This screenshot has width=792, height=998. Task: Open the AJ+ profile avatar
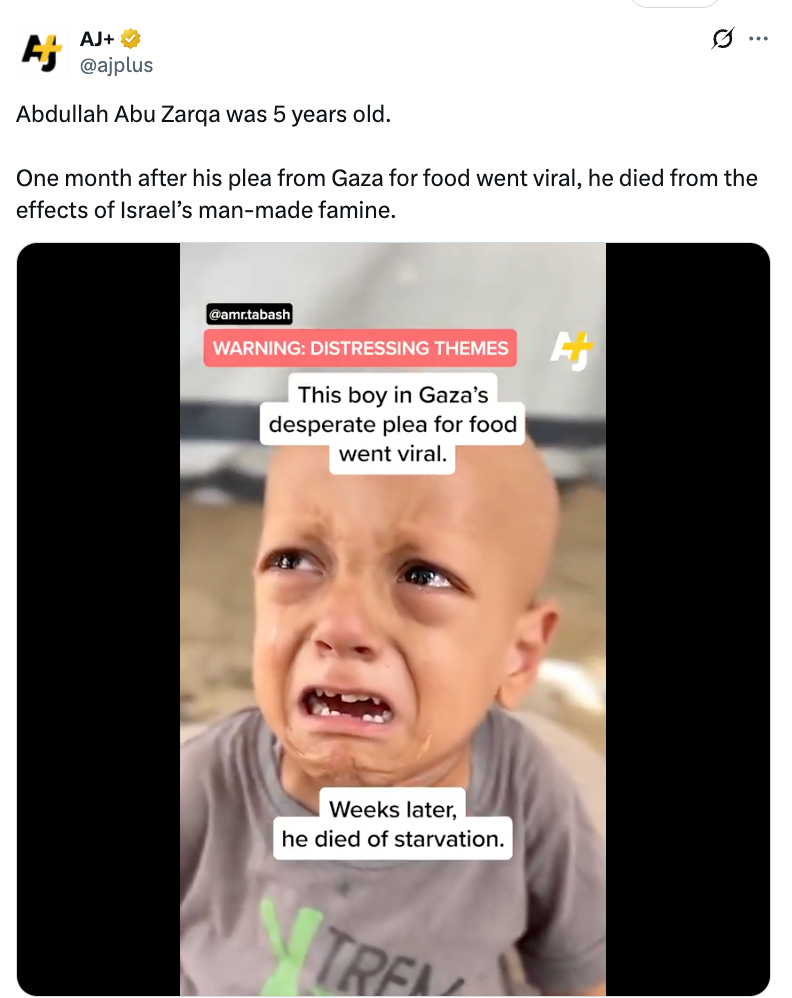[x=42, y=52]
